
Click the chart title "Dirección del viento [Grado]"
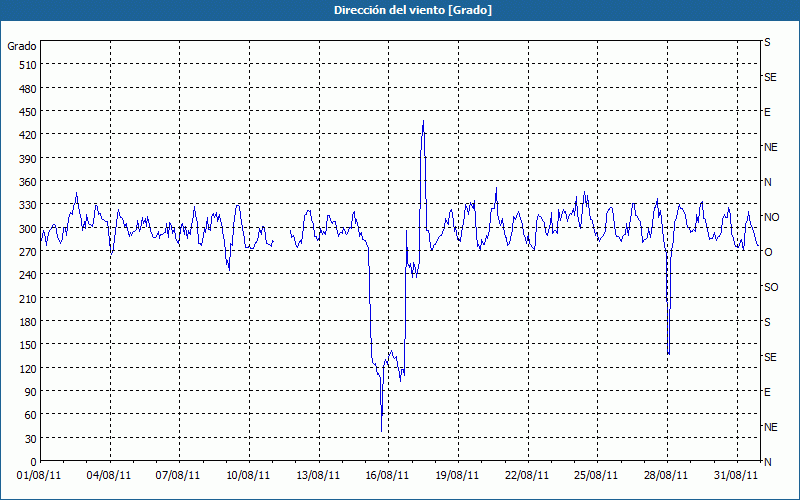[x=413, y=10]
